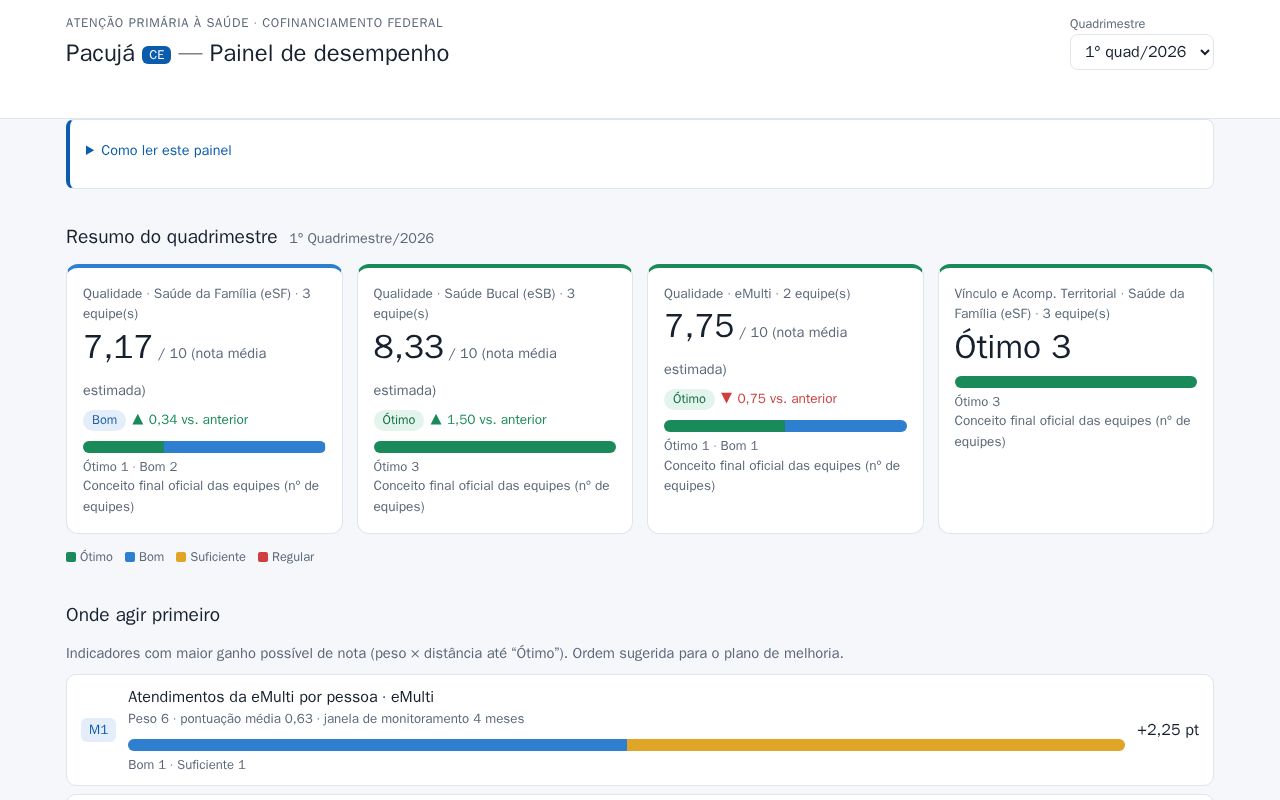Expand "Como ler este painel" section
Screen dimensions: 1280x800
[159, 150]
